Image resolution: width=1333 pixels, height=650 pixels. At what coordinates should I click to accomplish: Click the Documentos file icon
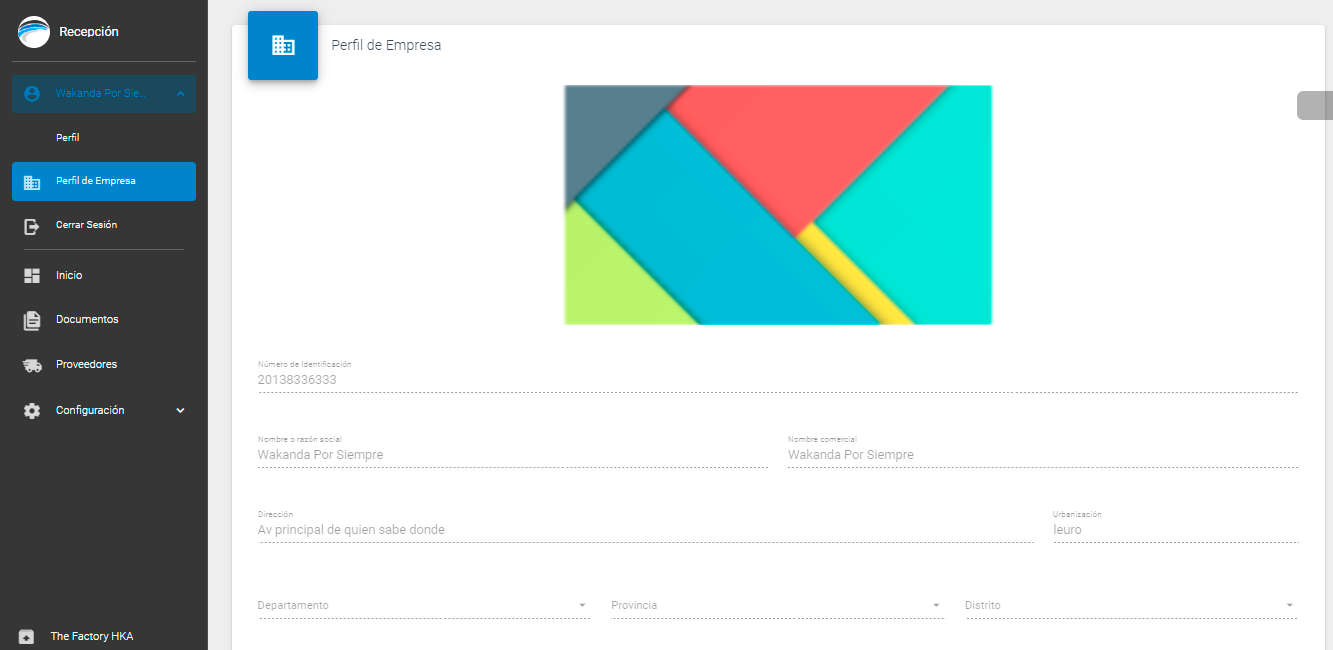click(x=32, y=320)
